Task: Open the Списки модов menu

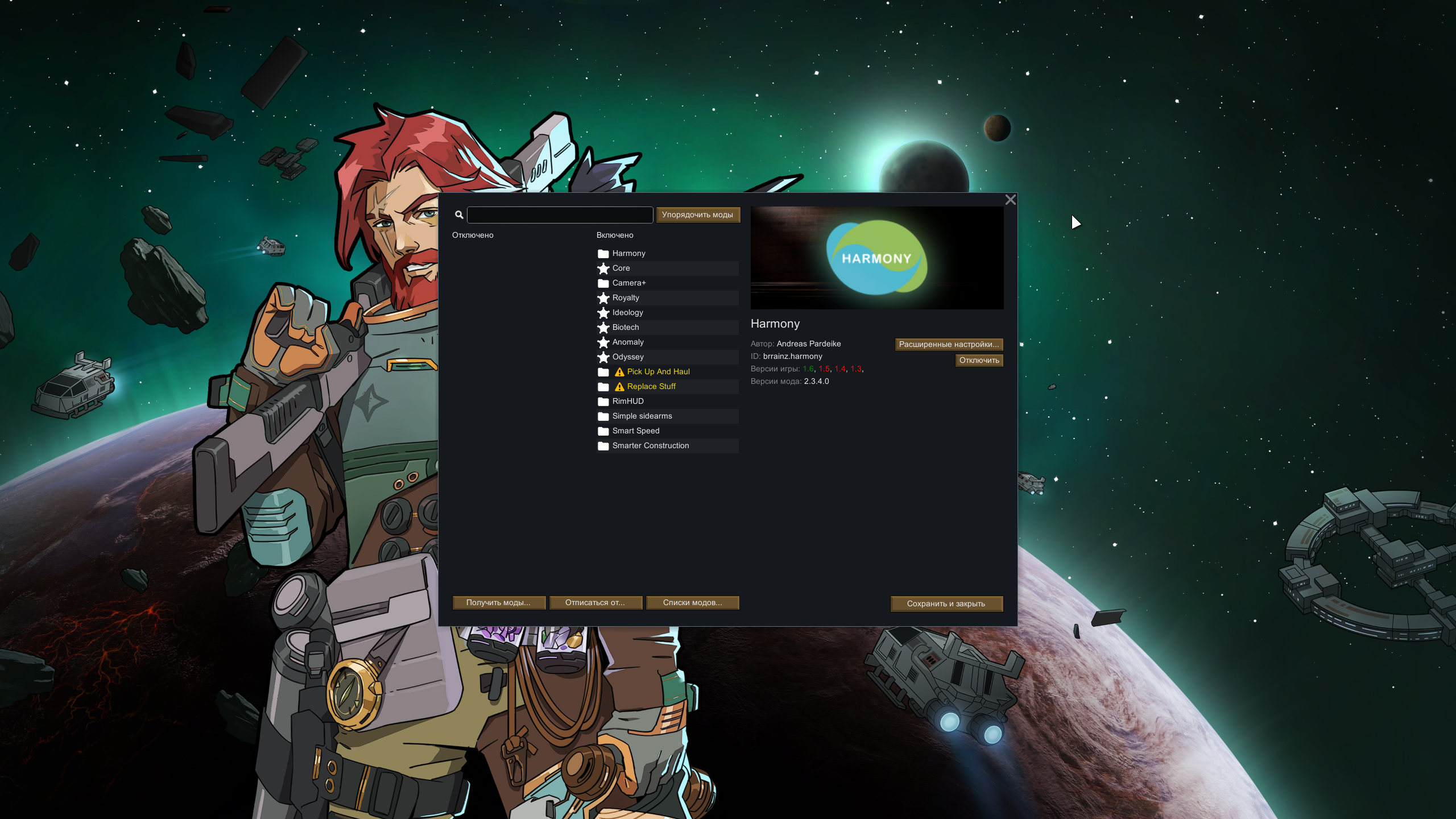Action: click(x=692, y=603)
